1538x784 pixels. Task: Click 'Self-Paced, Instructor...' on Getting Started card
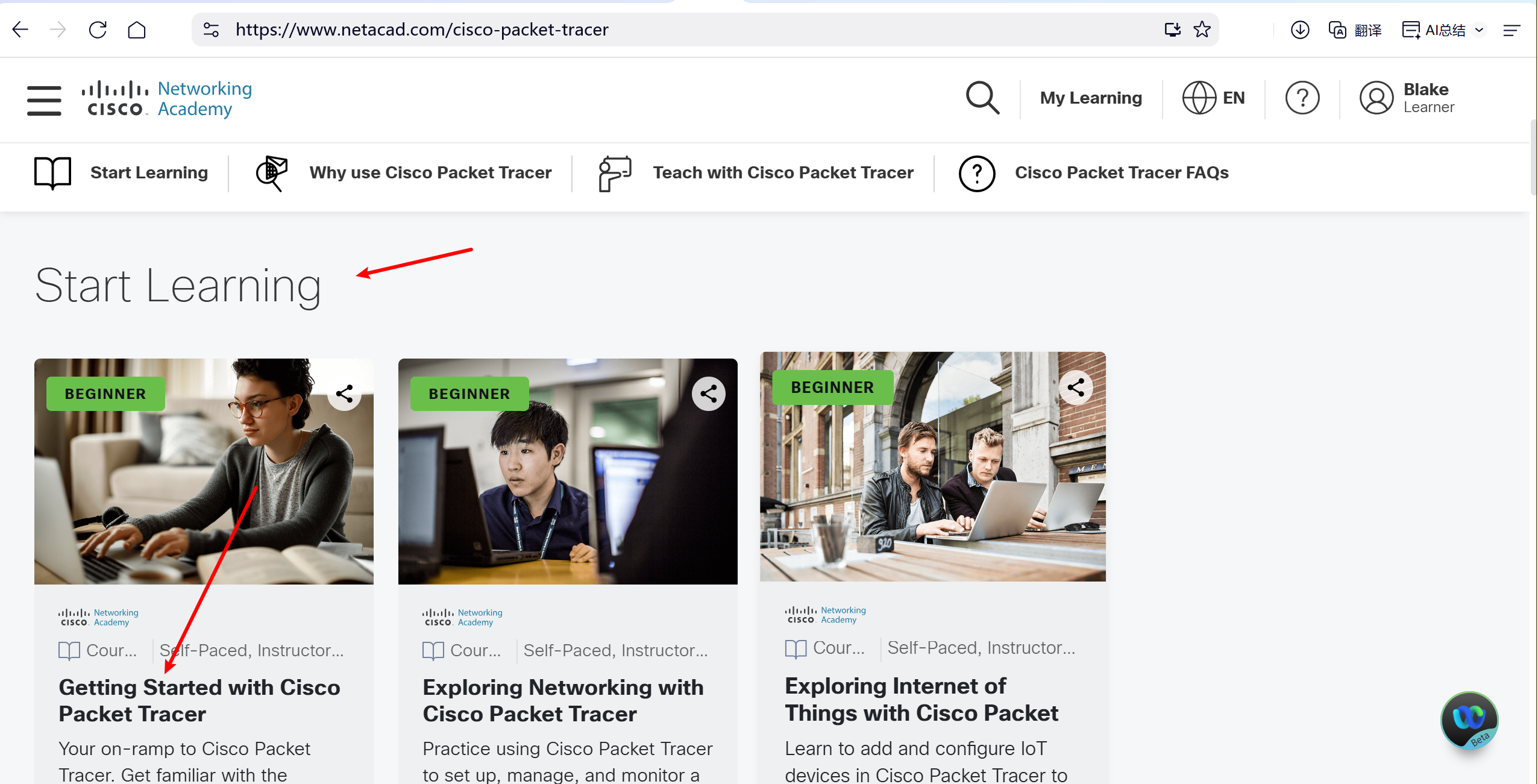252,650
